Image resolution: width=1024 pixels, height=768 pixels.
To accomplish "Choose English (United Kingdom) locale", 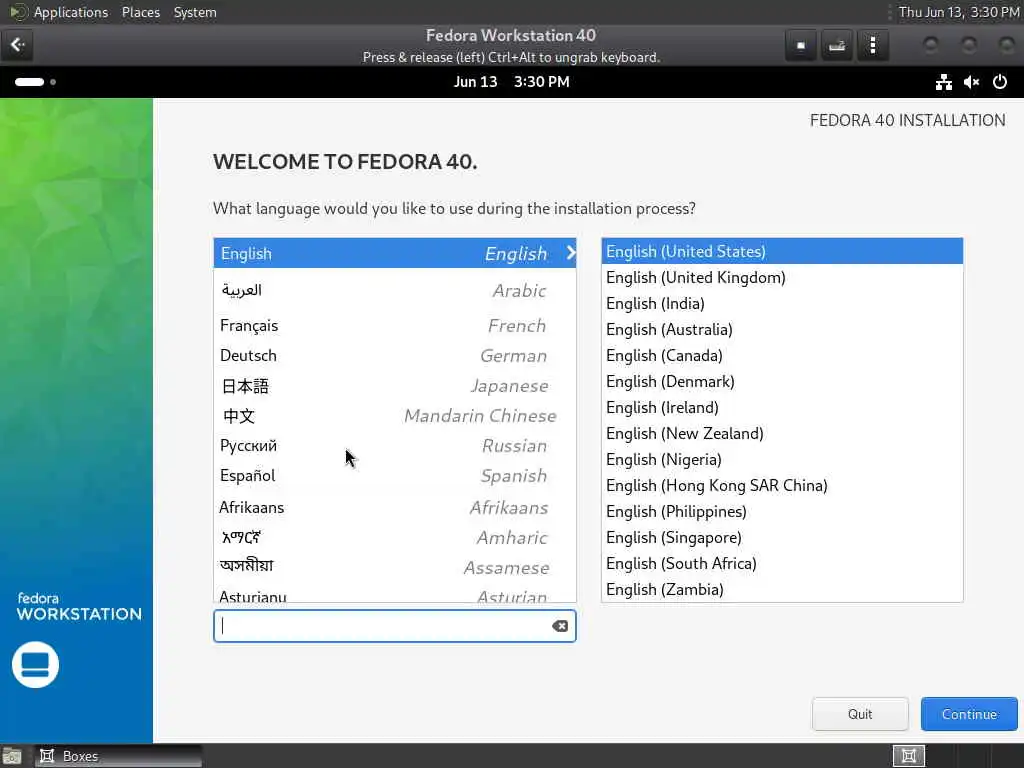I will pos(782,278).
